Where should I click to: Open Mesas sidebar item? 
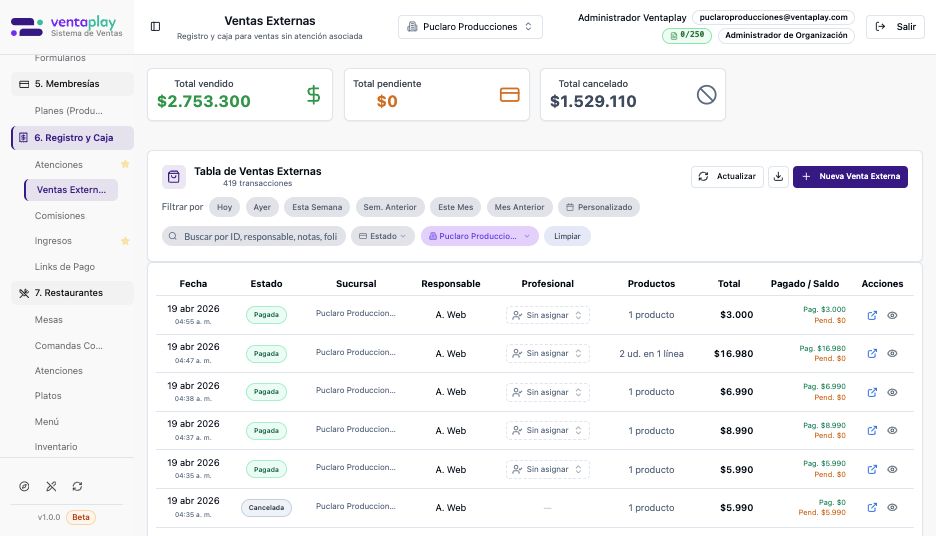click(x=48, y=320)
